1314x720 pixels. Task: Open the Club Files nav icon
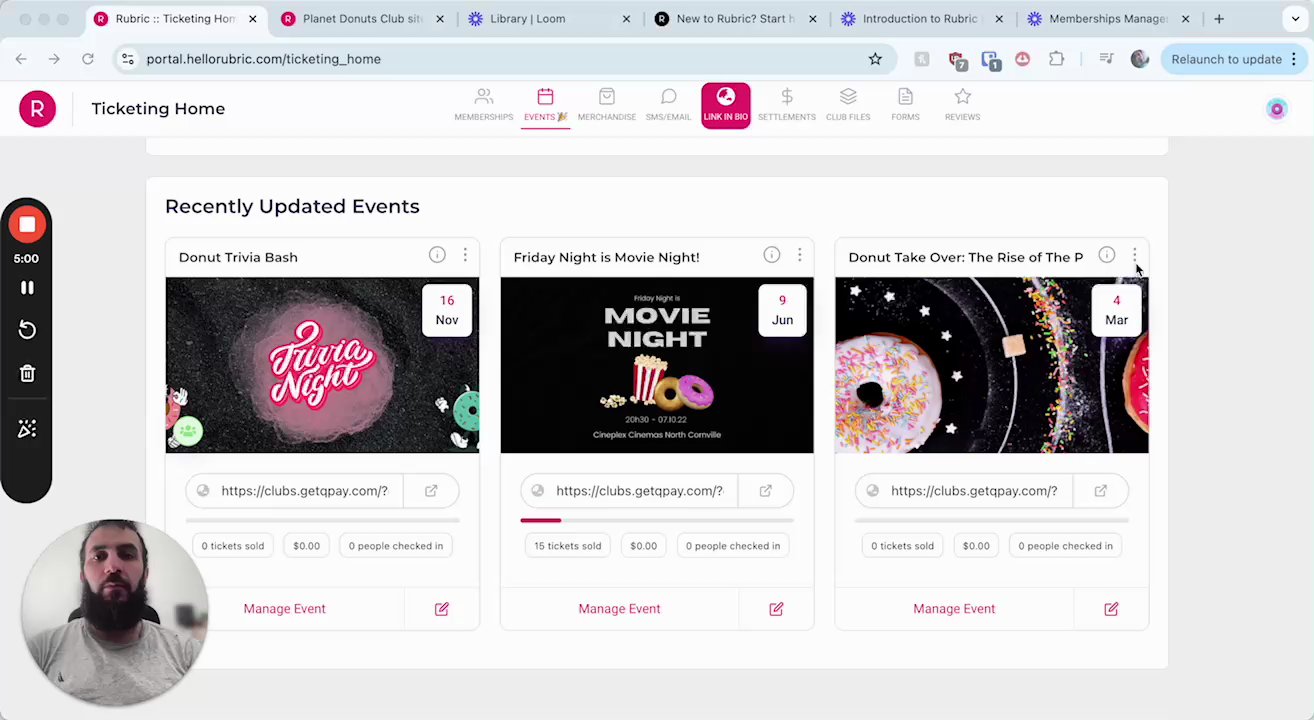click(x=848, y=104)
